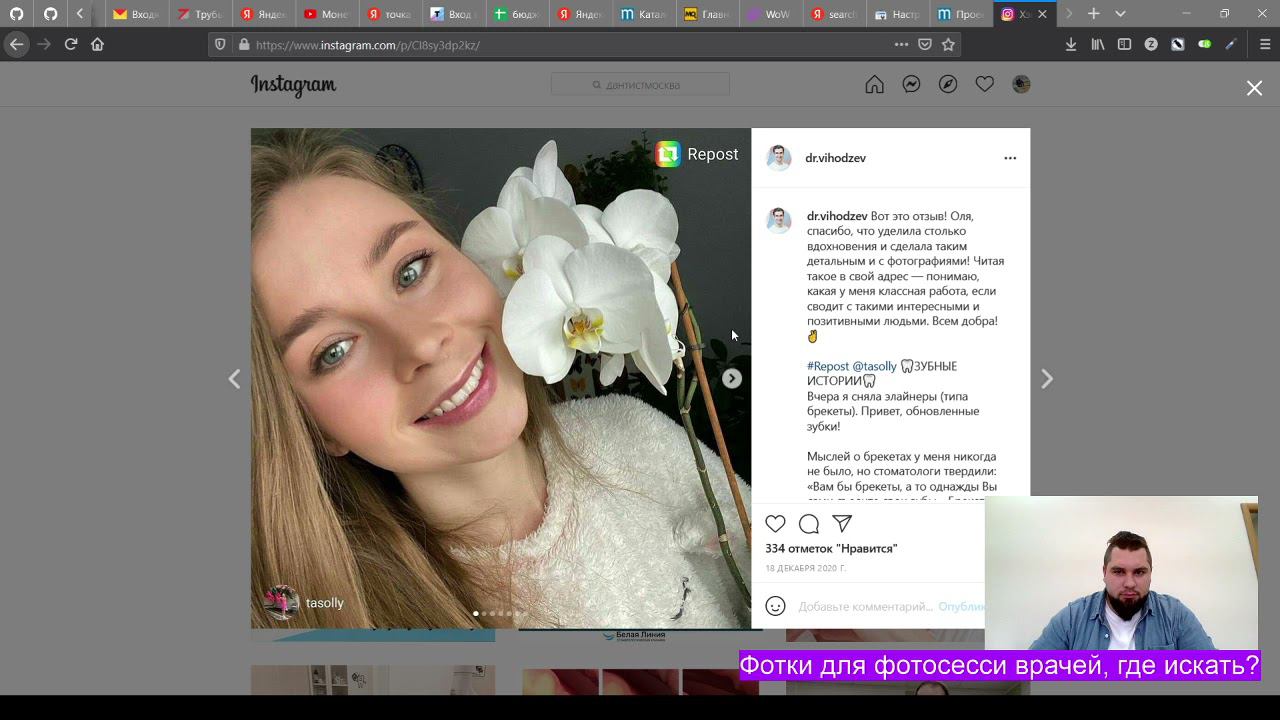
Task: Open the @tasolly mention link
Action: [x=875, y=366]
